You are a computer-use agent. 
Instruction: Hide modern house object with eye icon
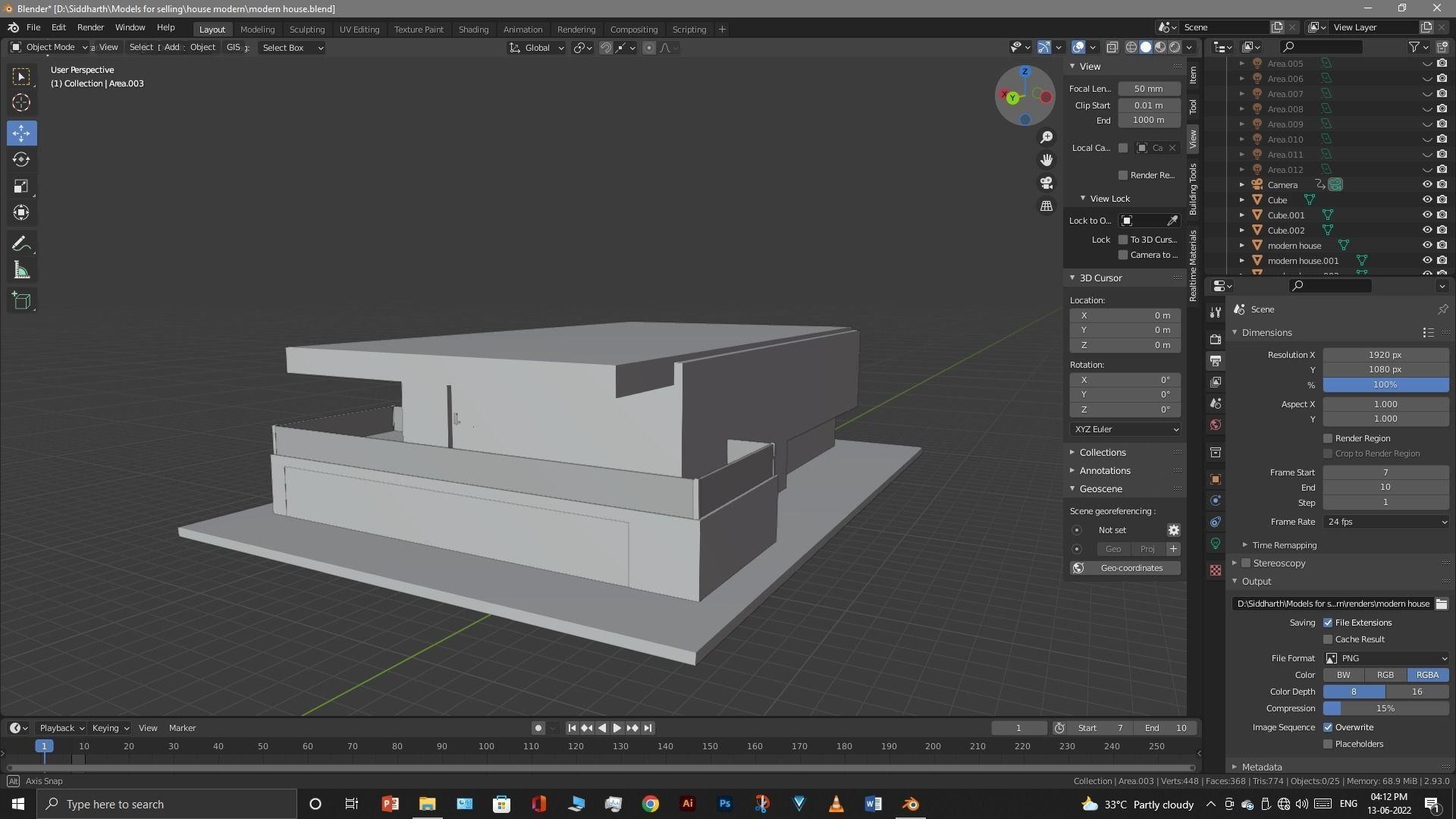pos(1426,246)
